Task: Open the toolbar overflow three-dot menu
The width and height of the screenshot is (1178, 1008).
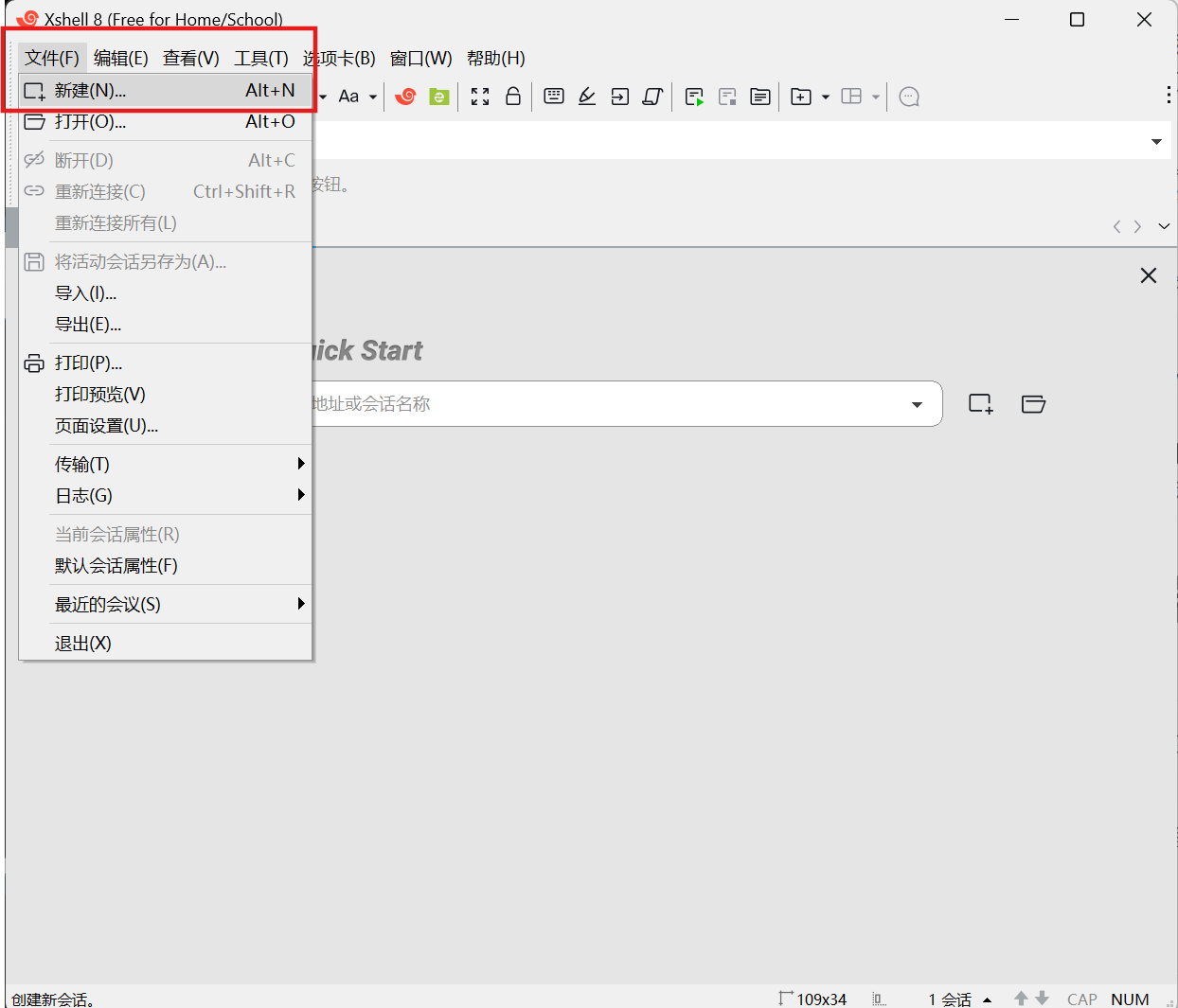Action: click(x=1169, y=95)
